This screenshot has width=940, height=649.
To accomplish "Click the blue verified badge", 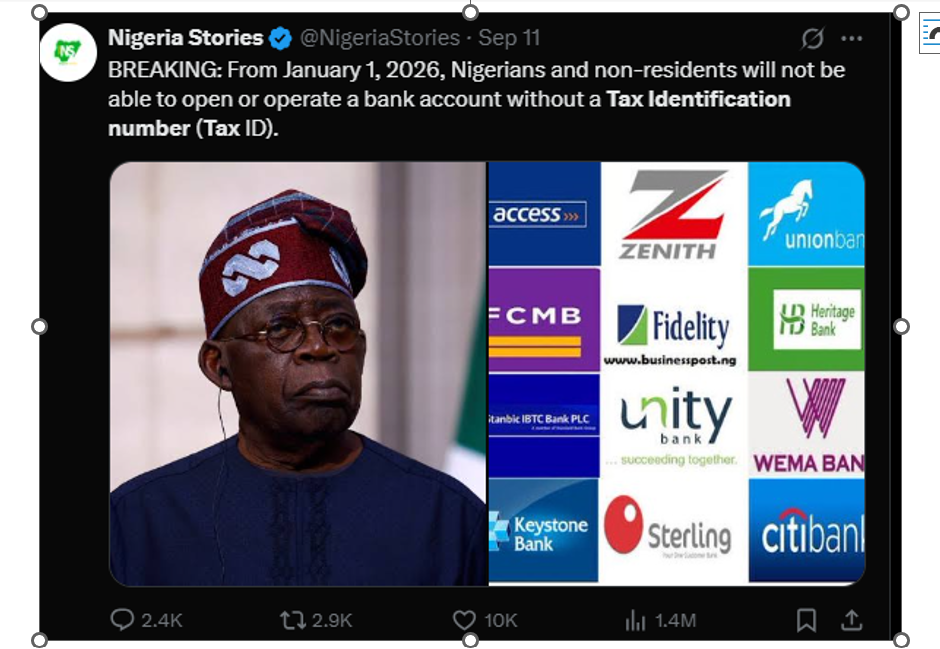I will pos(280,38).
